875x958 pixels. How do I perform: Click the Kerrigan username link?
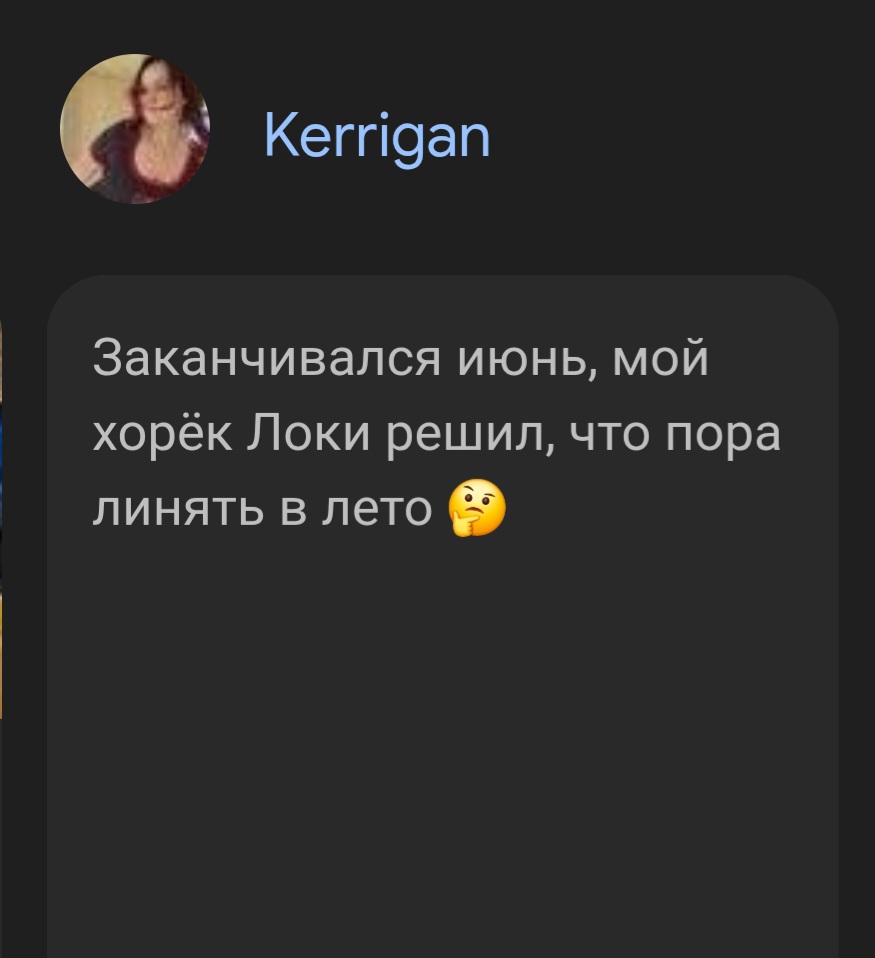click(377, 137)
